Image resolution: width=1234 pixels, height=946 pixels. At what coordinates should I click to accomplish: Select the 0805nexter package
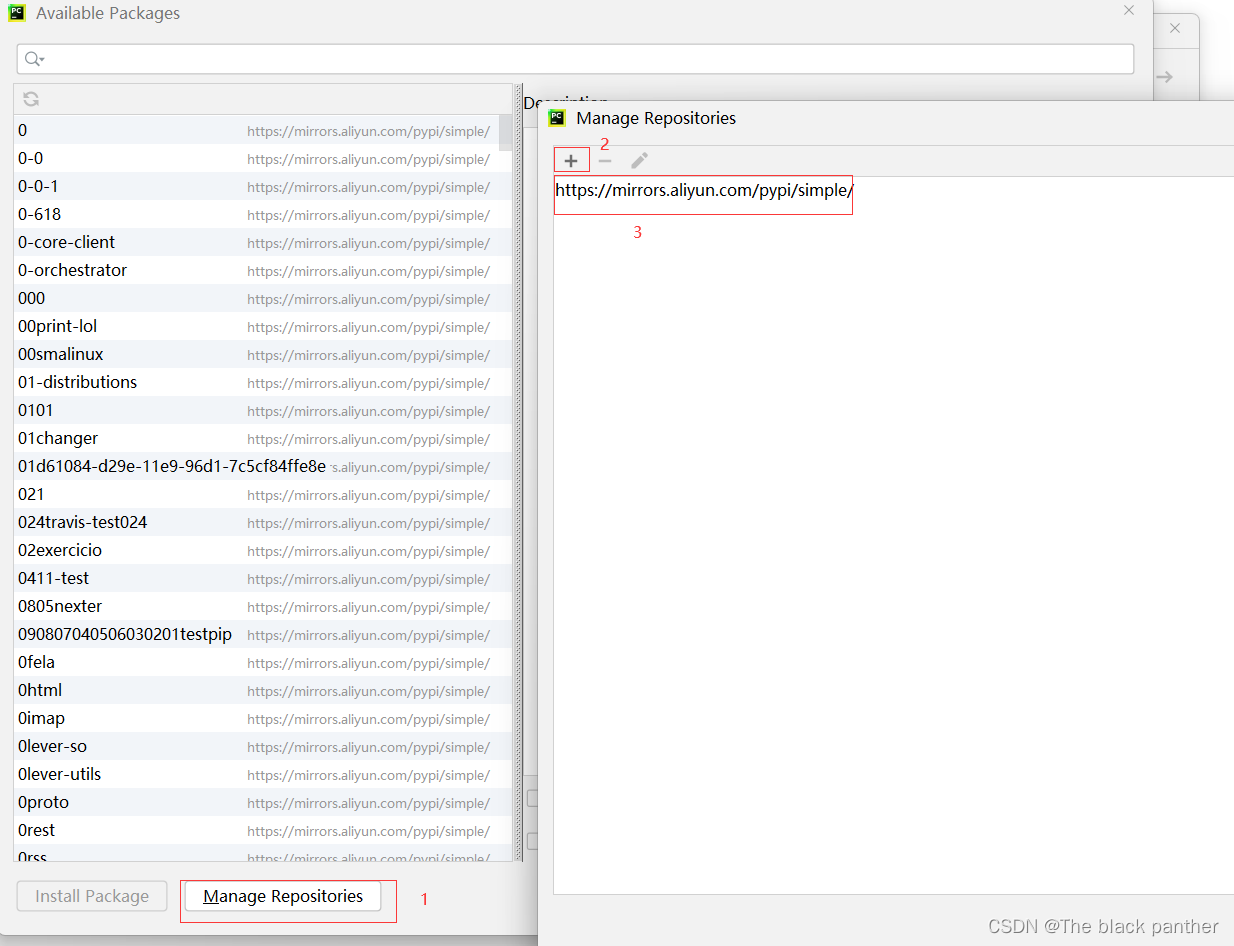tap(60, 606)
